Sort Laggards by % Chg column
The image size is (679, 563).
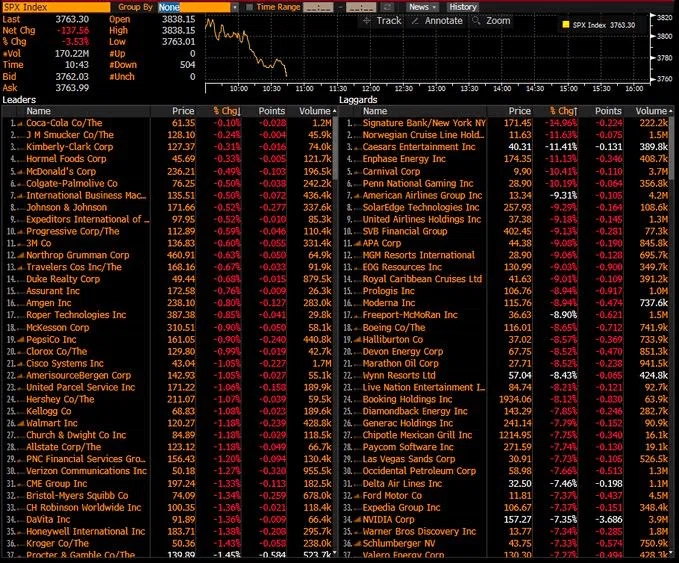coord(563,111)
